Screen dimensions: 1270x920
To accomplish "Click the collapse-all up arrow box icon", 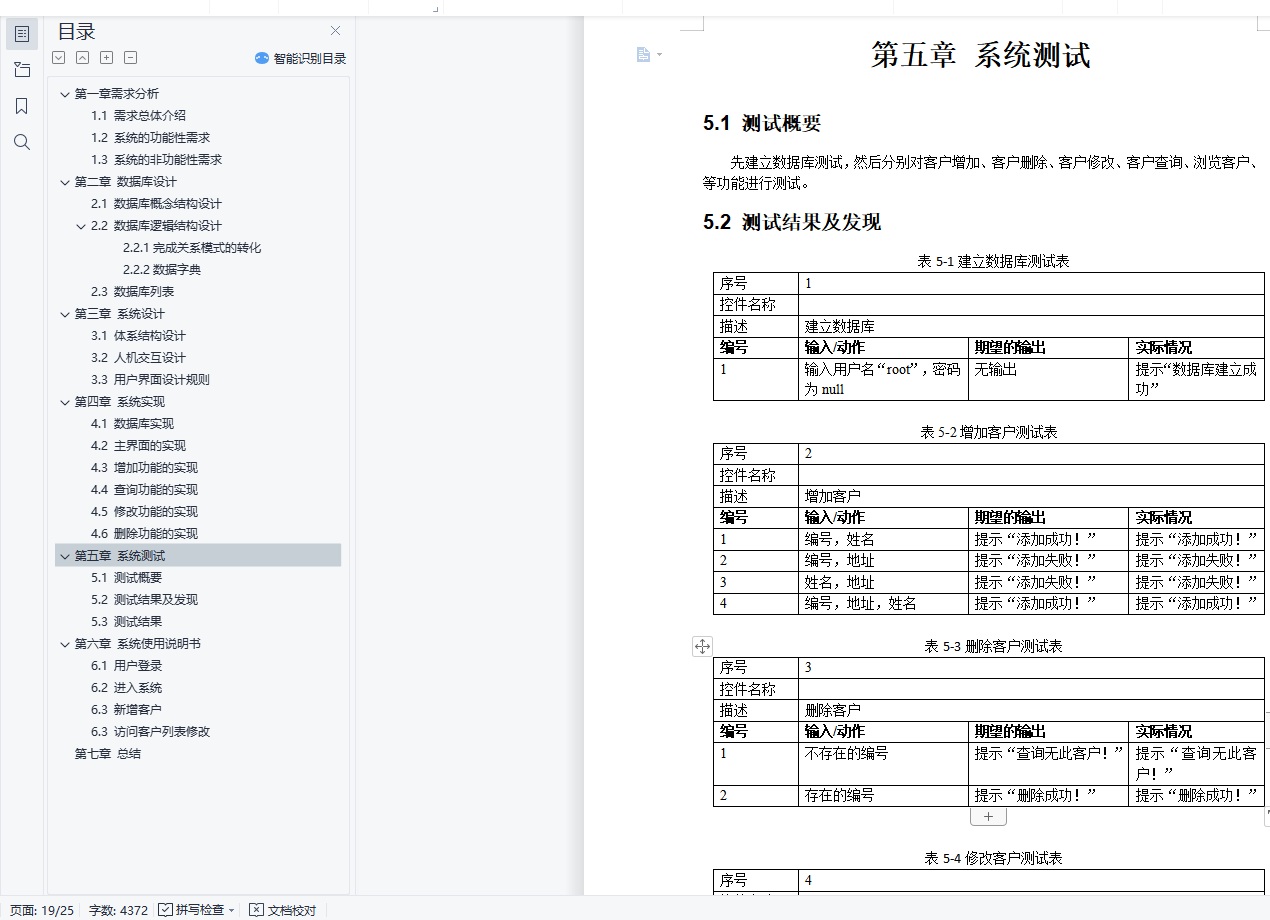I will pos(83,58).
